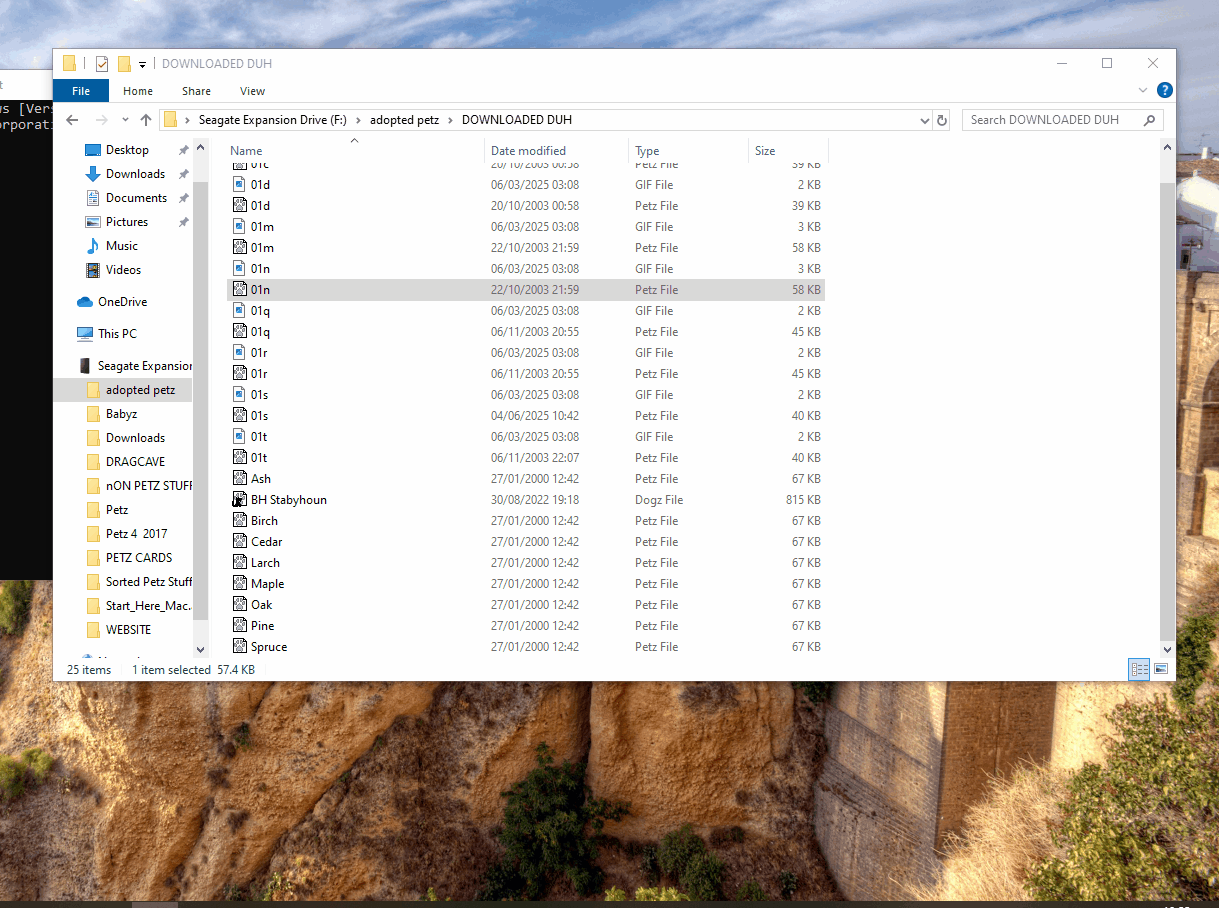Switch to details view in status bar
1219x908 pixels.
coord(1139,669)
